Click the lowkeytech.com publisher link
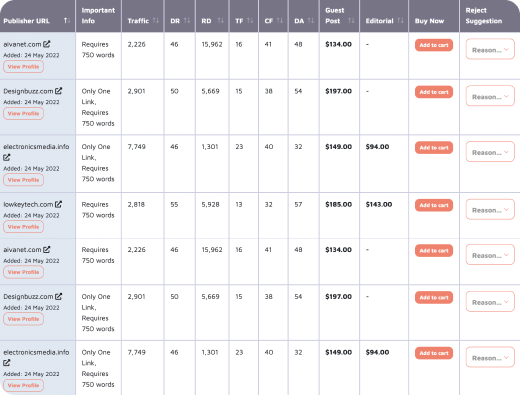The image size is (520, 395). coord(28,204)
